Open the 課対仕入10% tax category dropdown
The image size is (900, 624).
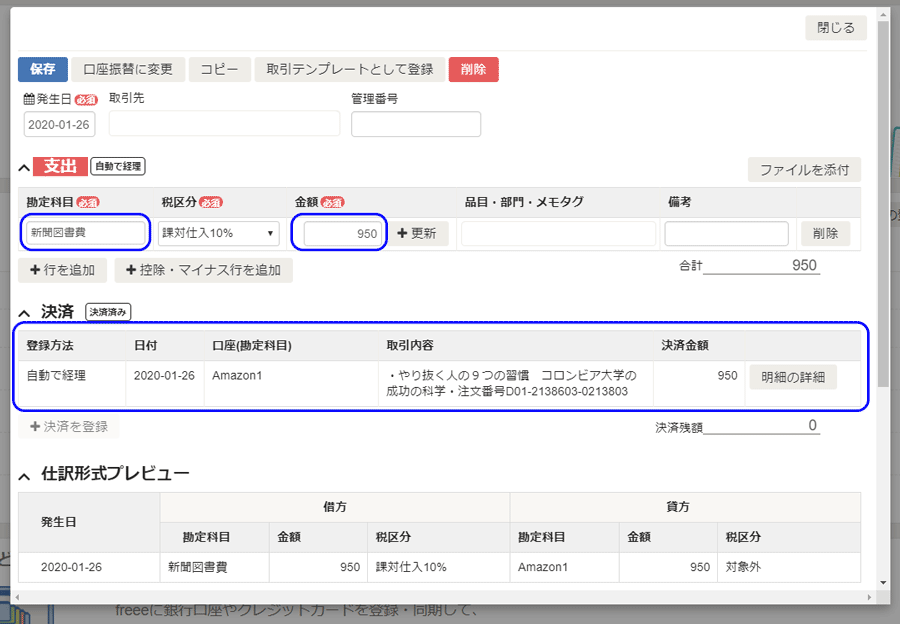pyautogui.click(x=218, y=233)
